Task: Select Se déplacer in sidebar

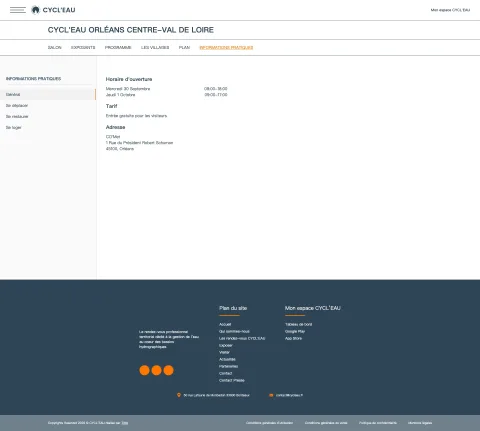Action: point(17,105)
